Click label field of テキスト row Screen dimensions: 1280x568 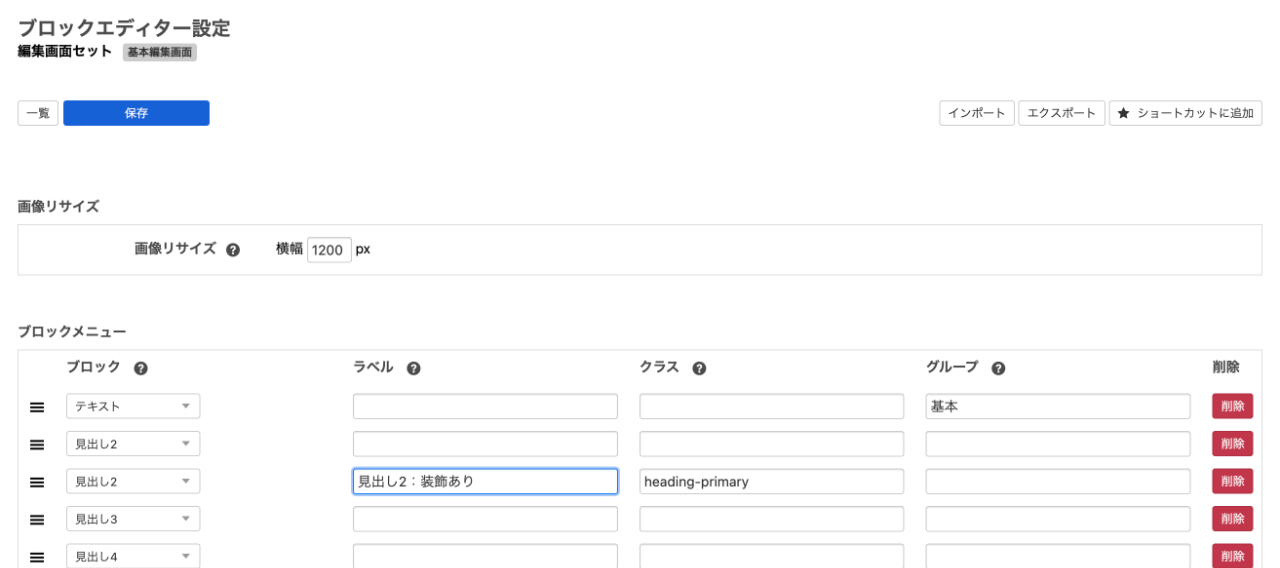coord(485,406)
